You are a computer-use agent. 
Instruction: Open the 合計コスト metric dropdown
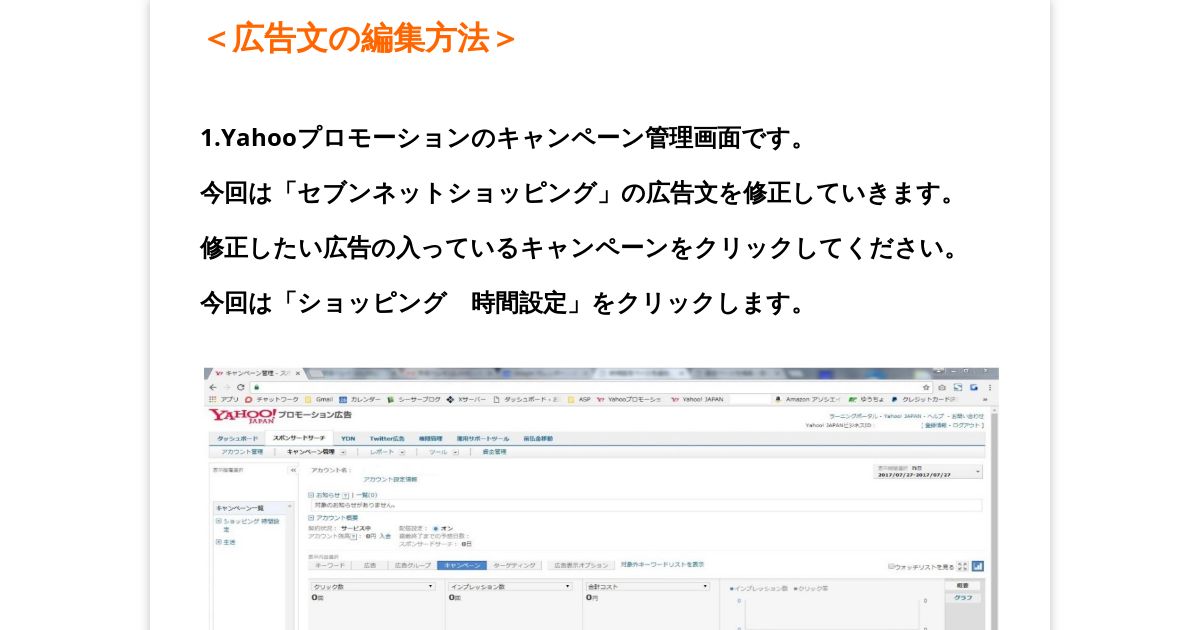pyautogui.click(x=647, y=586)
